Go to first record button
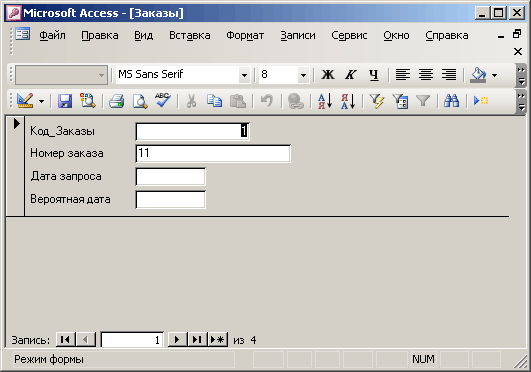 click(x=65, y=339)
